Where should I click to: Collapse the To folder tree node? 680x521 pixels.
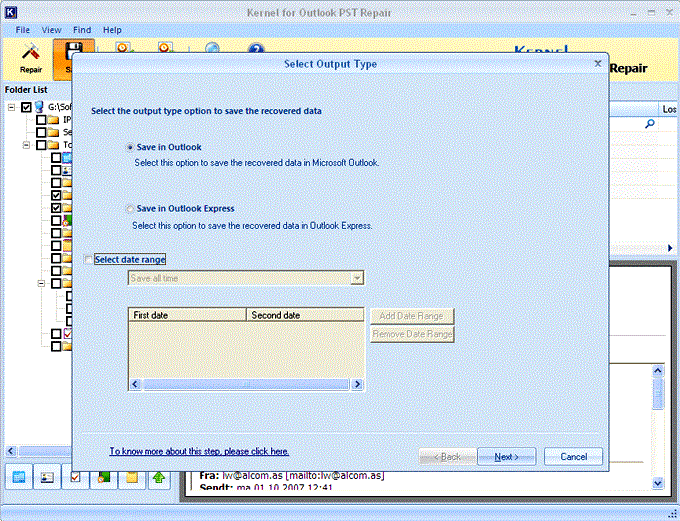(x=26, y=145)
